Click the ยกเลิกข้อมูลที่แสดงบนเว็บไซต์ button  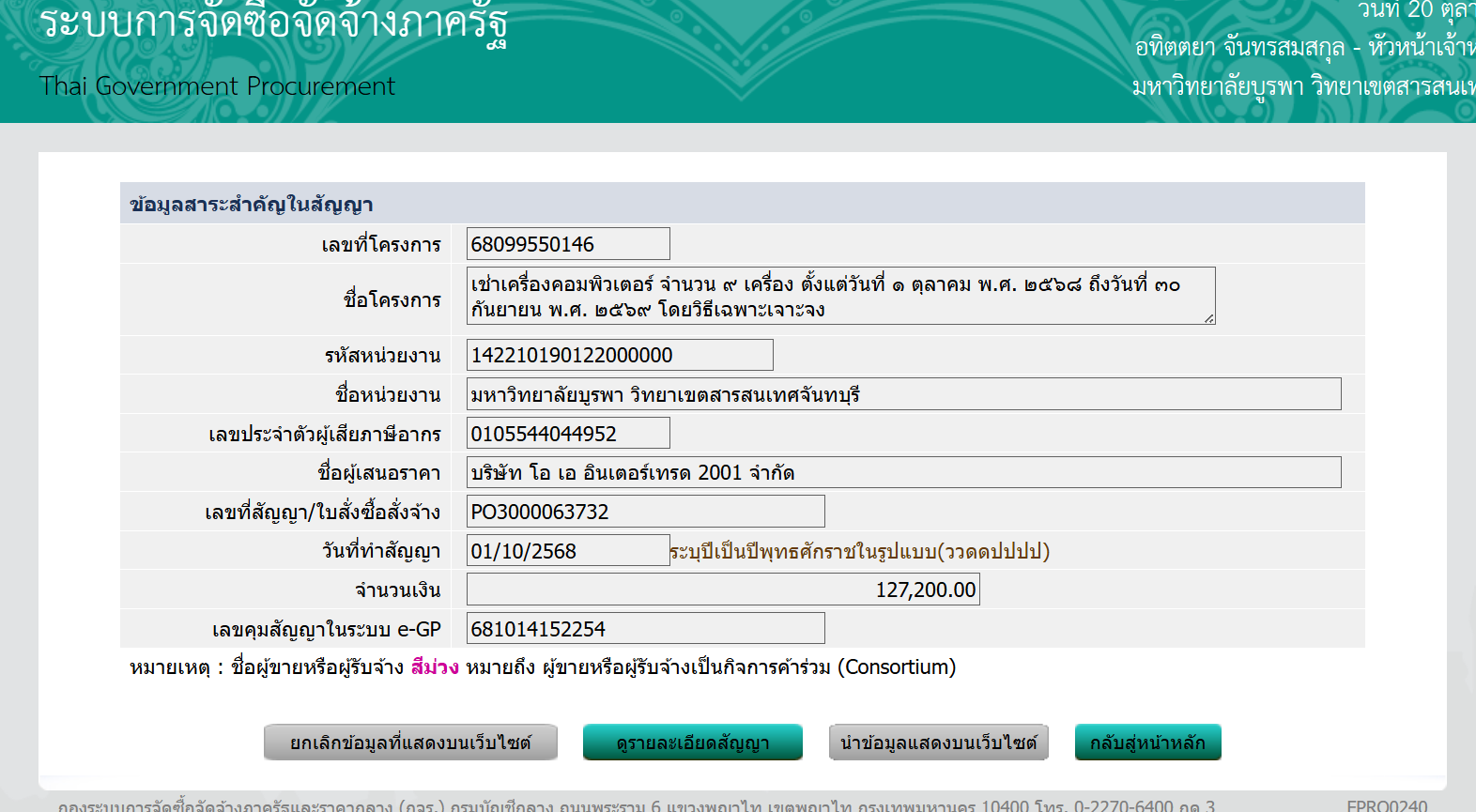(410, 743)
